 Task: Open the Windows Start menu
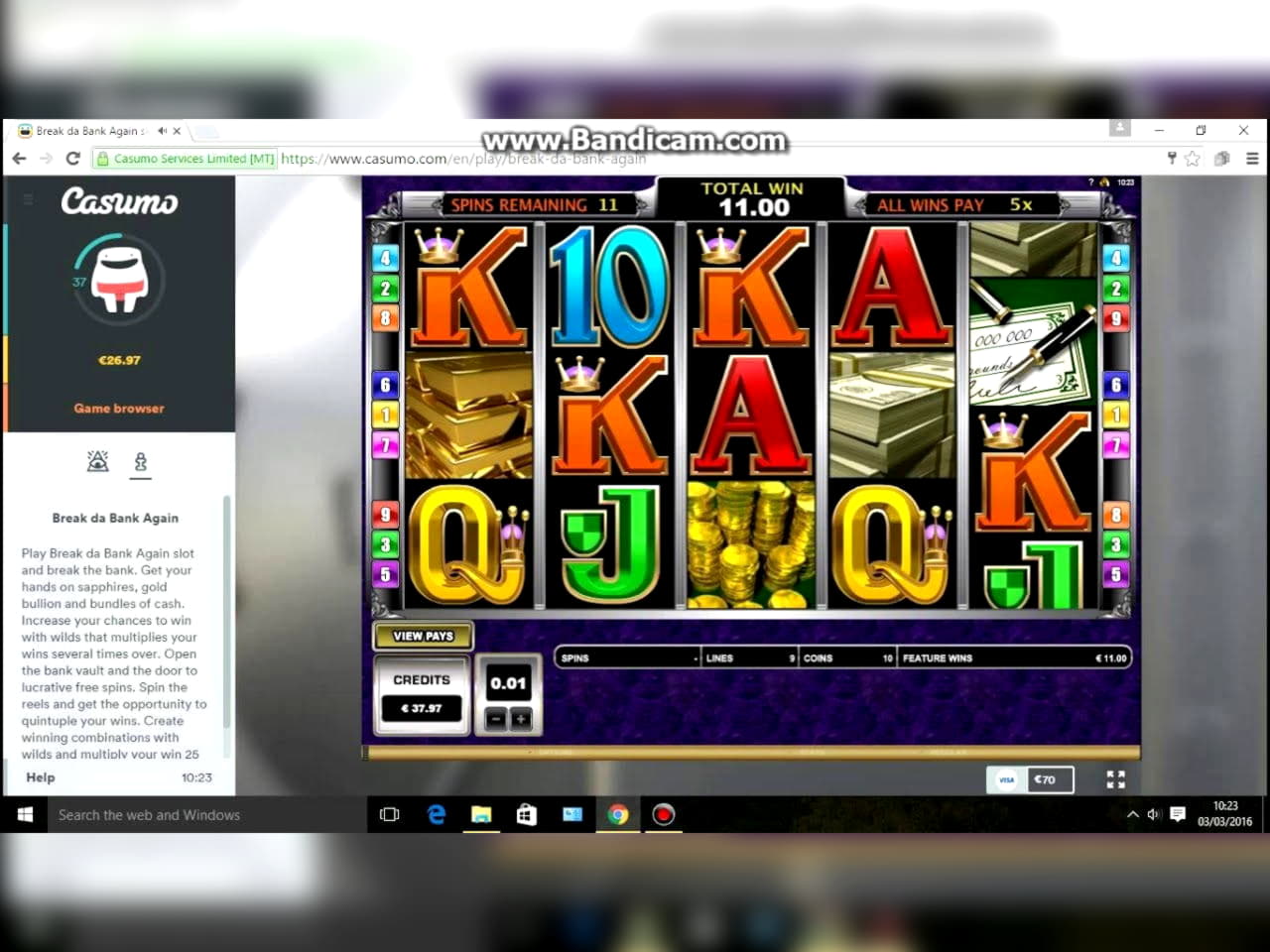25,814
